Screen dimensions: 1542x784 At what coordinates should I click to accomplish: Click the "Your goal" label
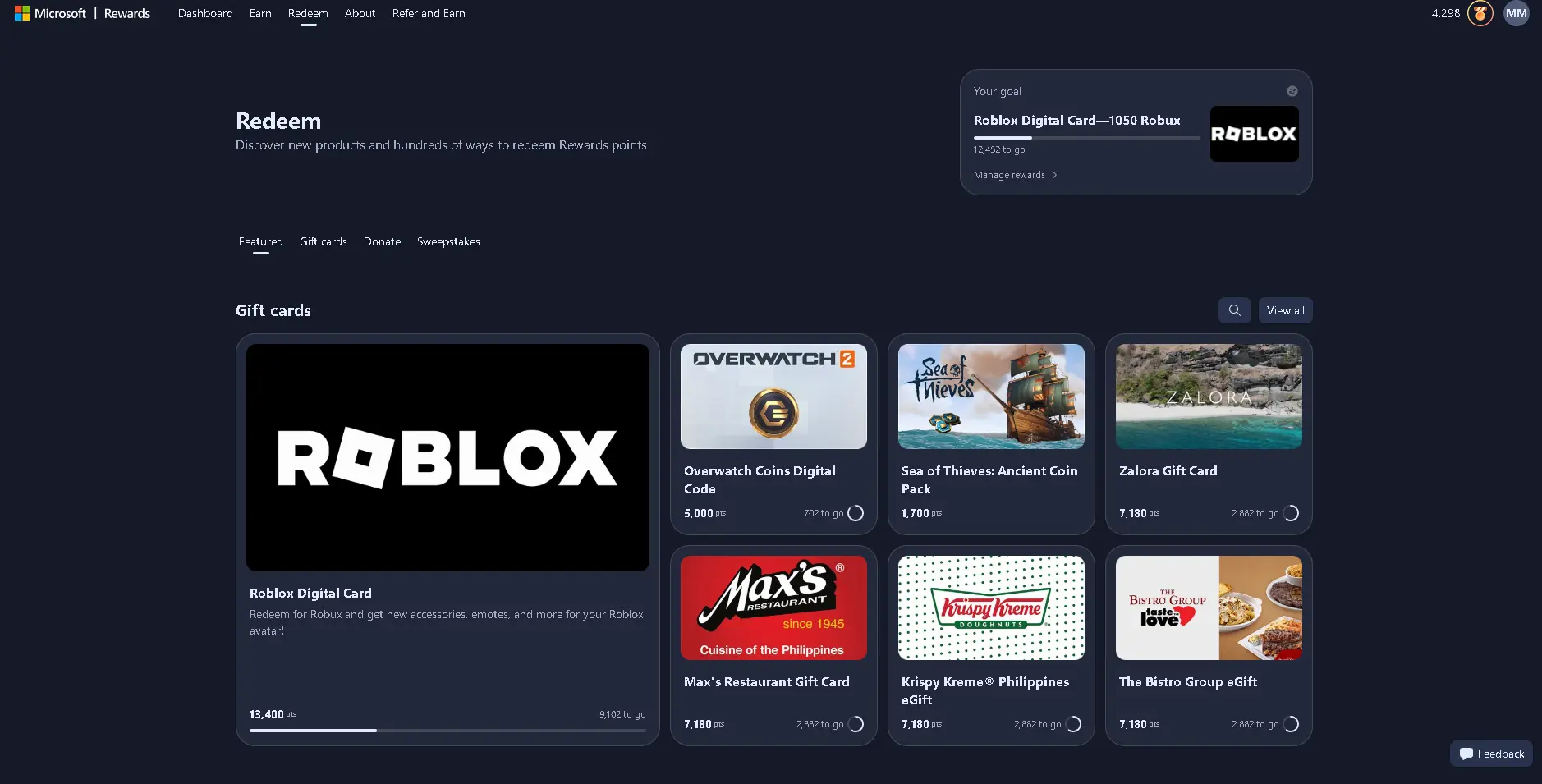tap(998, 91)
